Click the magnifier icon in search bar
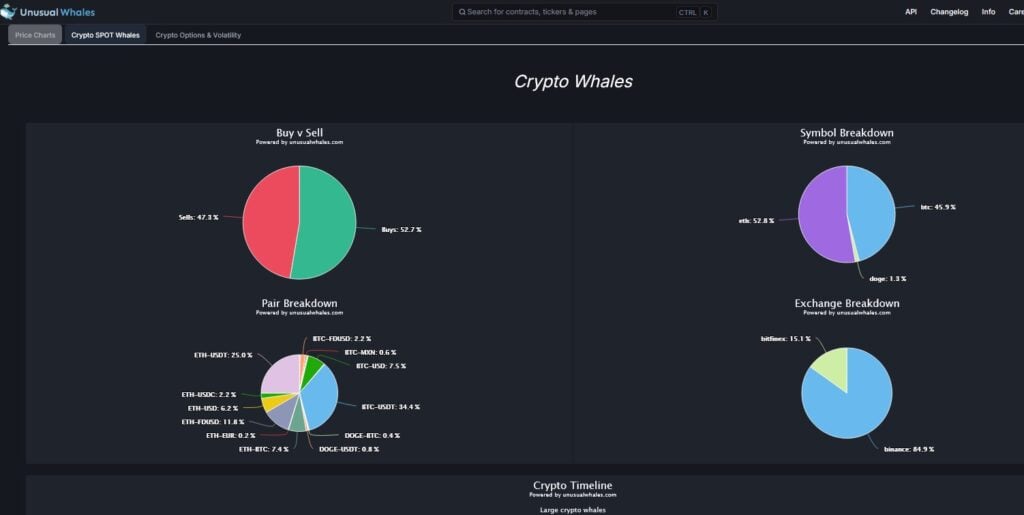This screenshot has height=515, width=1024. pos(460,12)
